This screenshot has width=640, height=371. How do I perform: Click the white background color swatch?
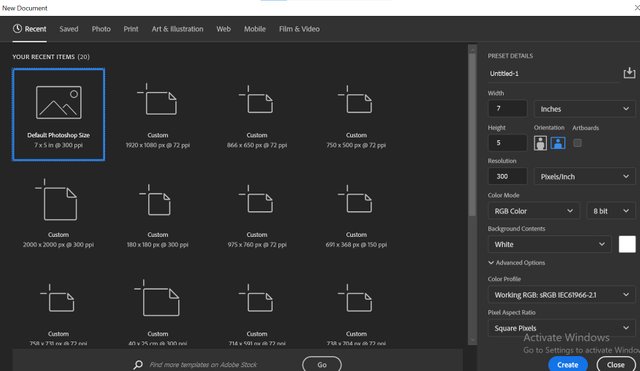627,244
